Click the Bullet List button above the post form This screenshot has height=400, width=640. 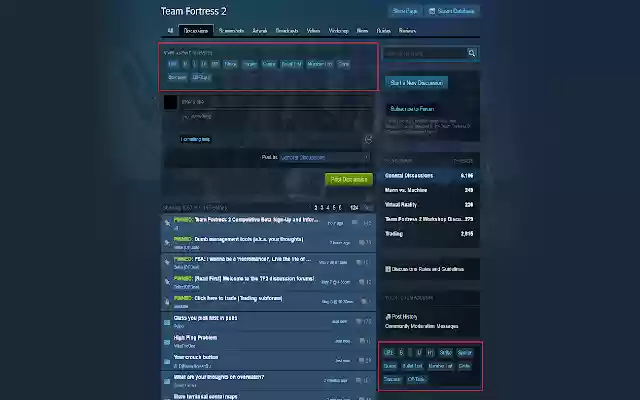point(291,64)
